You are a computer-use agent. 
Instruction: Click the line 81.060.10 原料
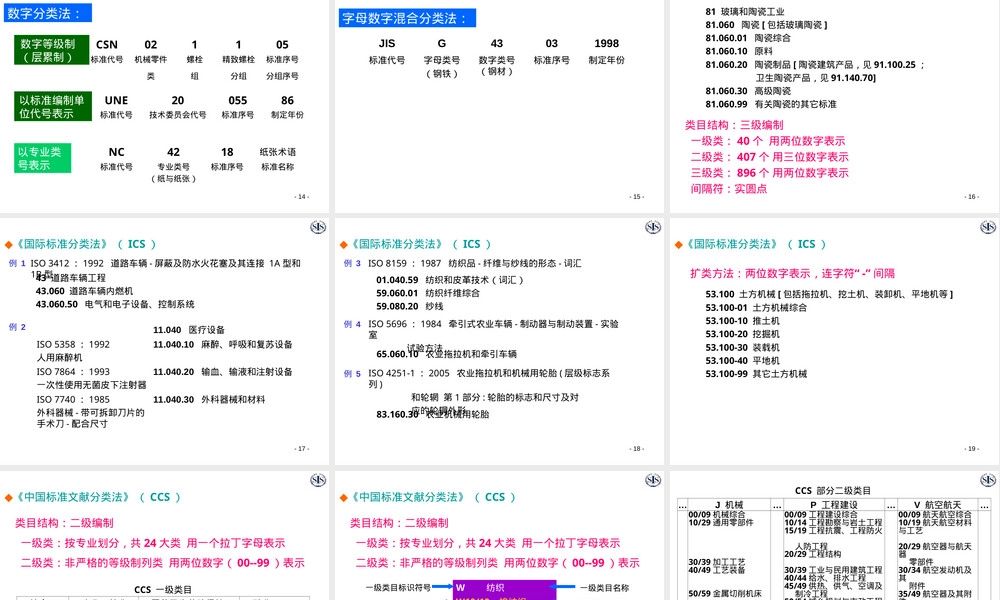(x=739, y=51)
